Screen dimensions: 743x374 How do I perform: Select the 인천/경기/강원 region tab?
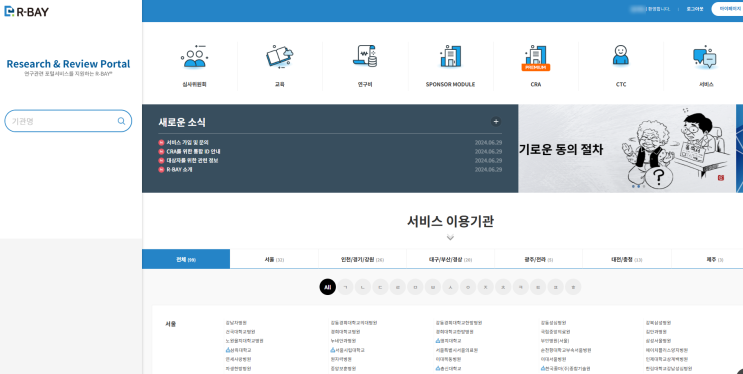[362, 259]
